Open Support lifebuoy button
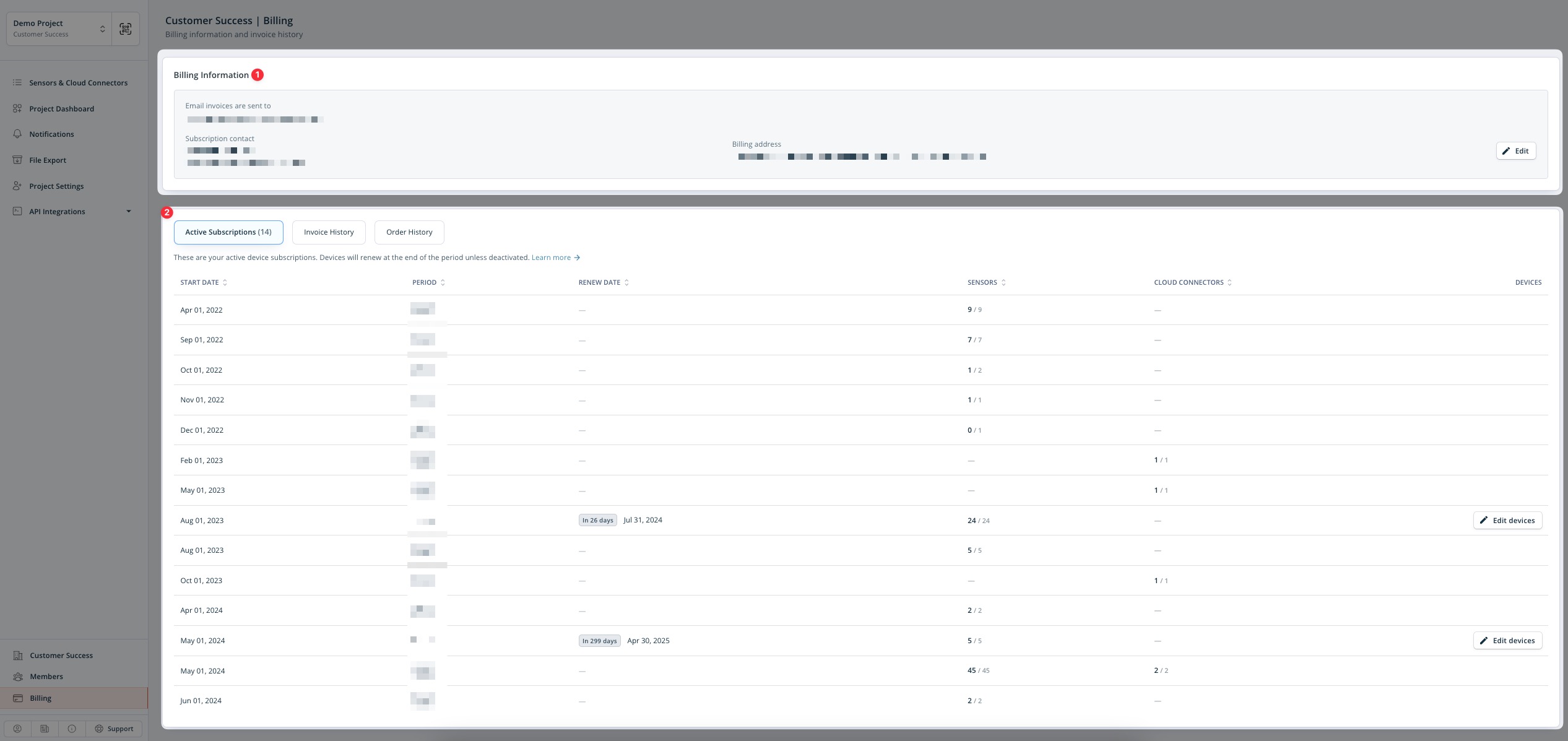 coord(114,729)
